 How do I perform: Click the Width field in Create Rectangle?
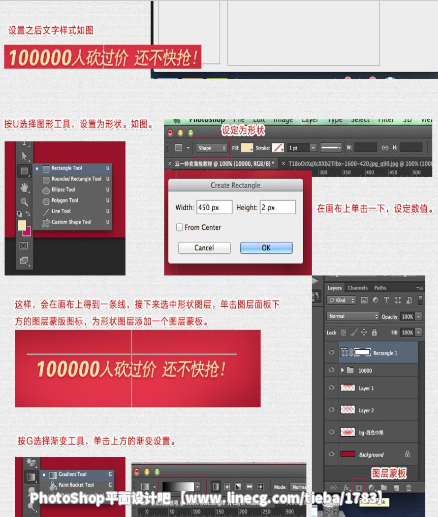[x=214, y=207]
